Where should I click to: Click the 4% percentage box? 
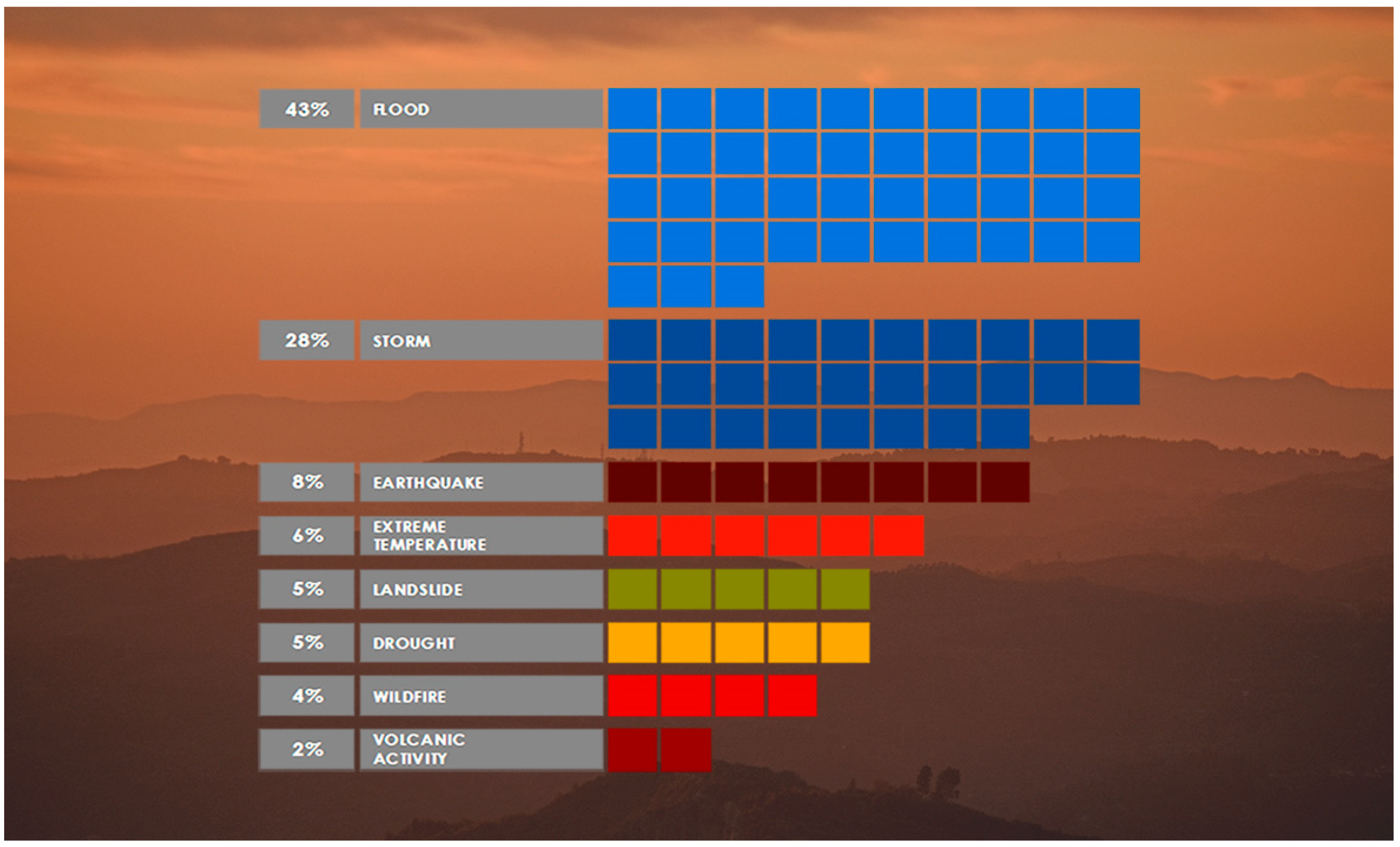pyautogui.click(x=307, y=696)
